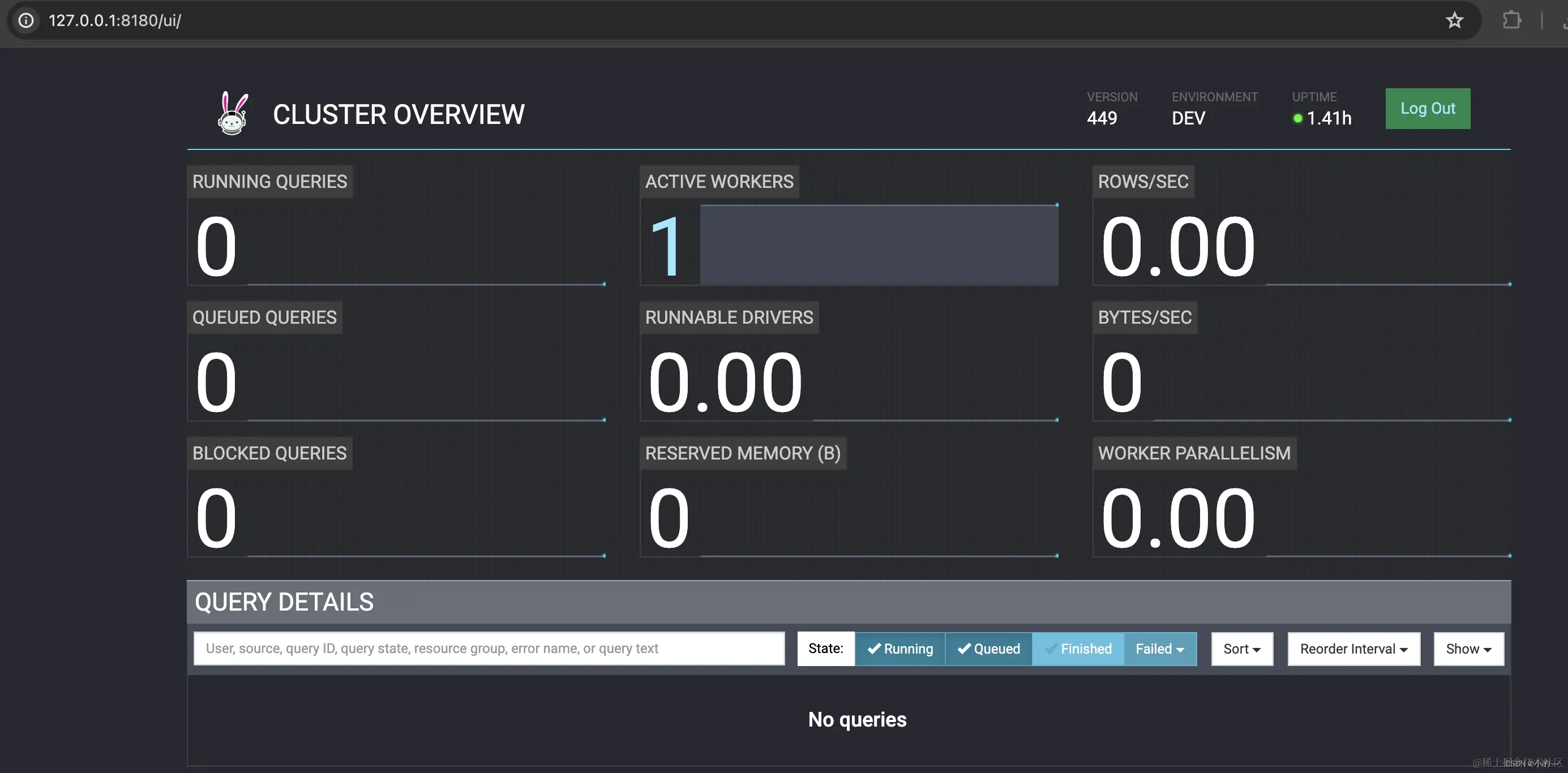This screenshot has height=773, width=1568.
Task: Open the browser extensions puzzle icon
Action: pyautogui.click(x=1511, y=20)
